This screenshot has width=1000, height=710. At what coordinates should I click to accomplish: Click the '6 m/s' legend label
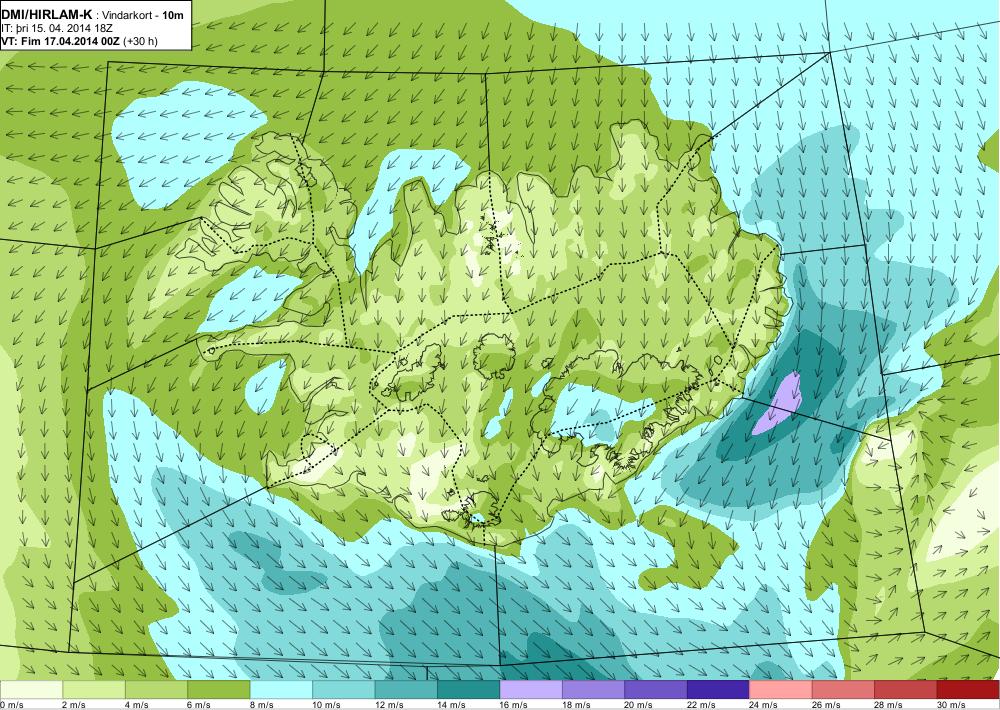[x=200, y=705]
